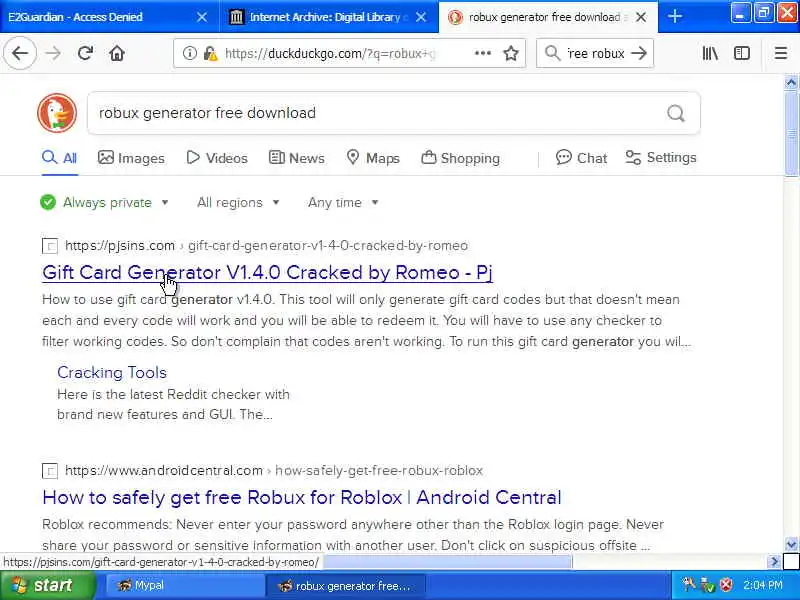Viewport: 800px width, 600px height.
Task: Open DuckDuckGo Settings
Action: [x=661, y=158]
